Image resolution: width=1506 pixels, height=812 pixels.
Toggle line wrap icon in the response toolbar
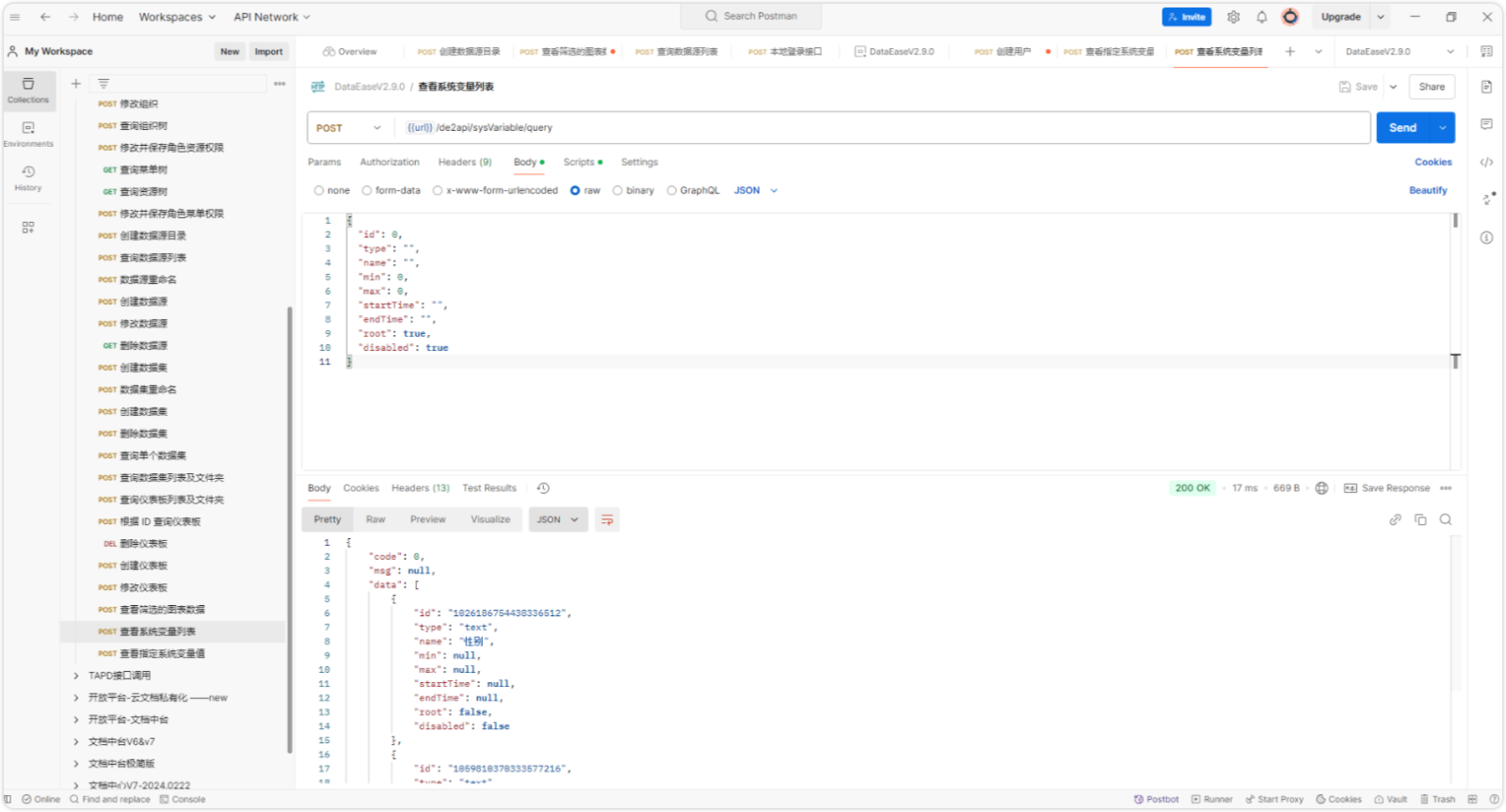tap(607, 519)
